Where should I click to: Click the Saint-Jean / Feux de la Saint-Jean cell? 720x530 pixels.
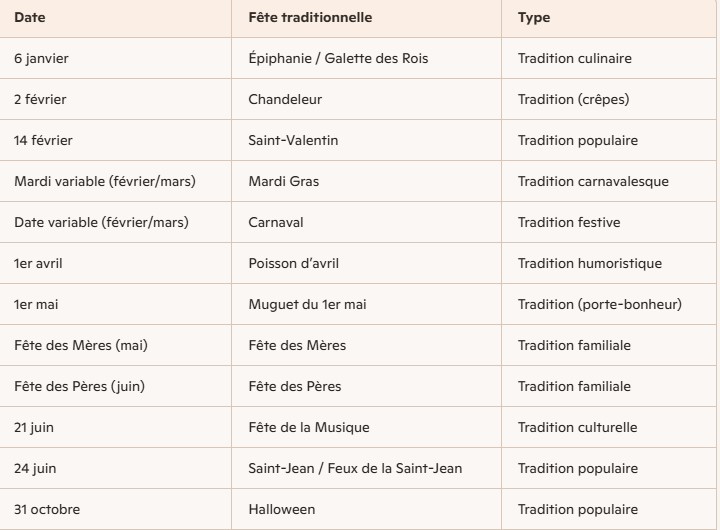click(x=355, y=468)
